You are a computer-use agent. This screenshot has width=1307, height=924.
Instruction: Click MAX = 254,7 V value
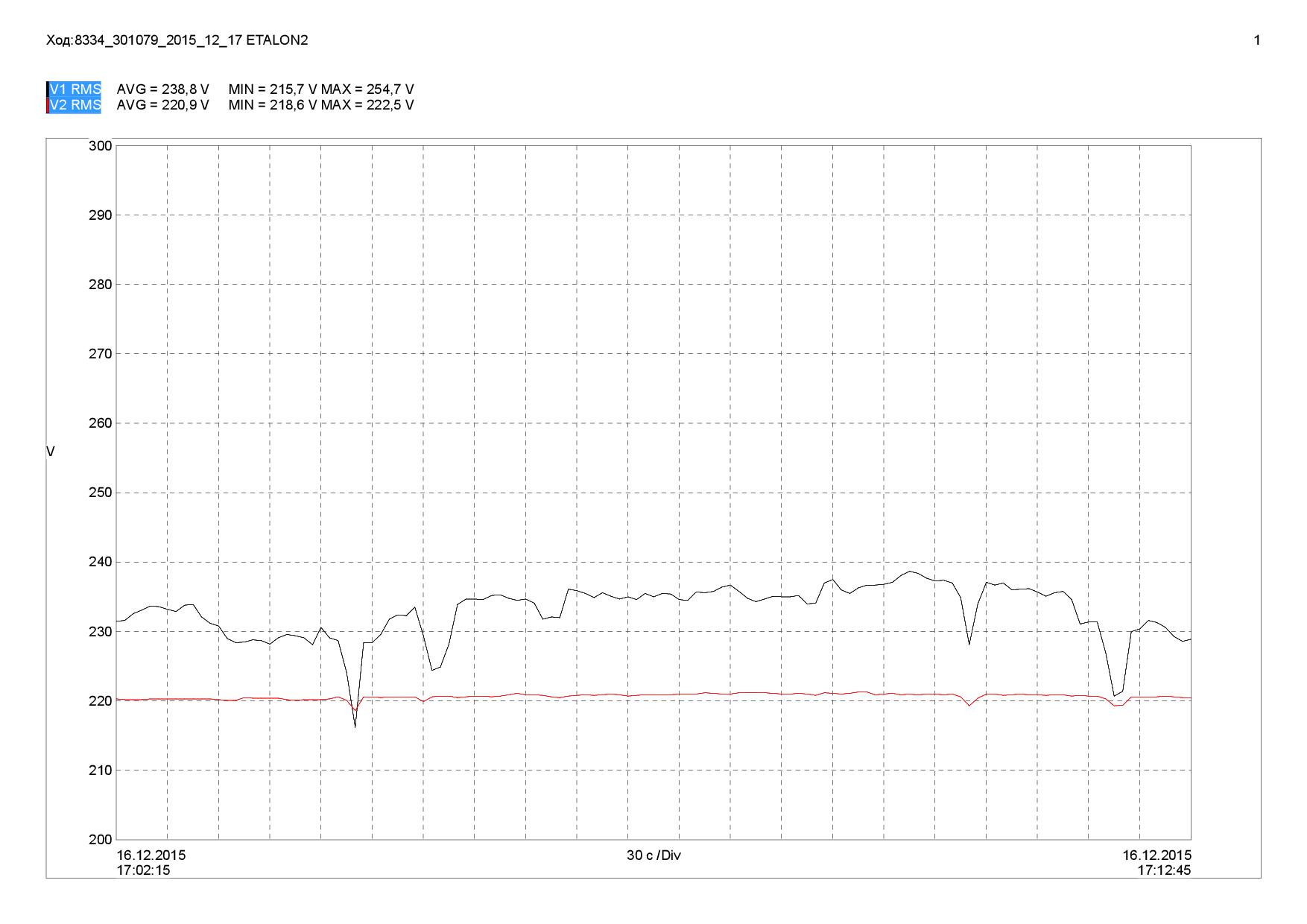pyautogui.click(x=367, y=89)
